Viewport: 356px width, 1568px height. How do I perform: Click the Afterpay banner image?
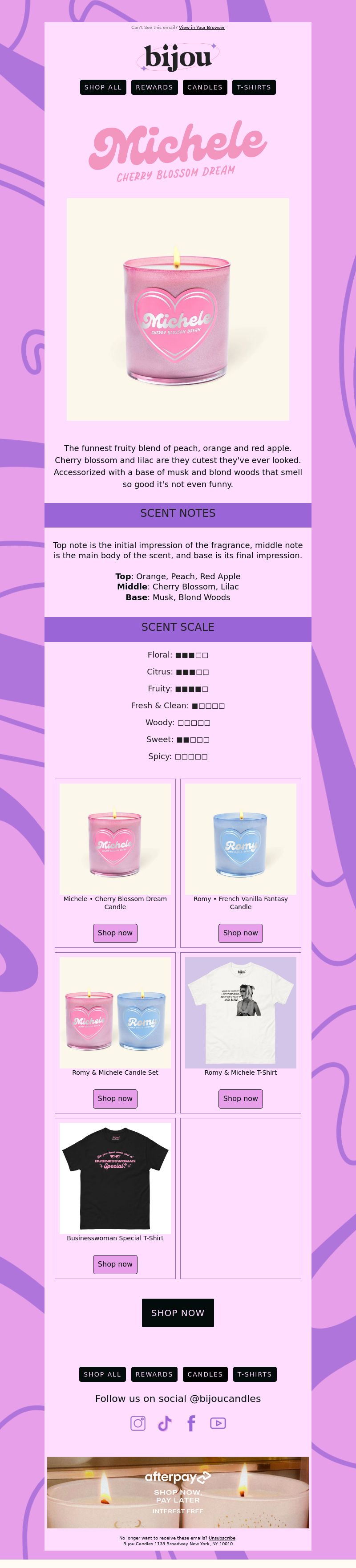178,1492
